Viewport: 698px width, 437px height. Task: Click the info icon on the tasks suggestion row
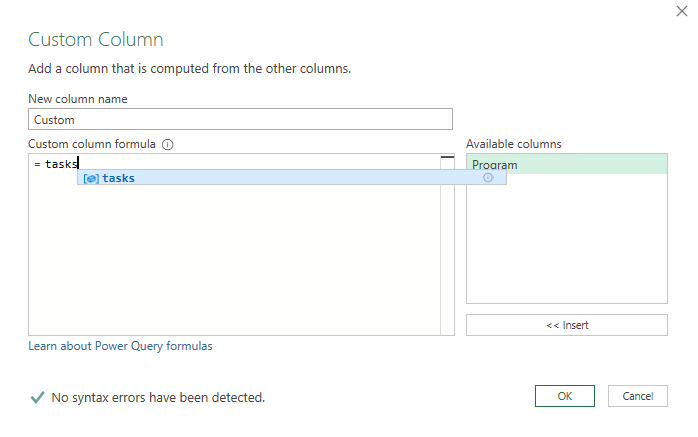pos(488,177)
